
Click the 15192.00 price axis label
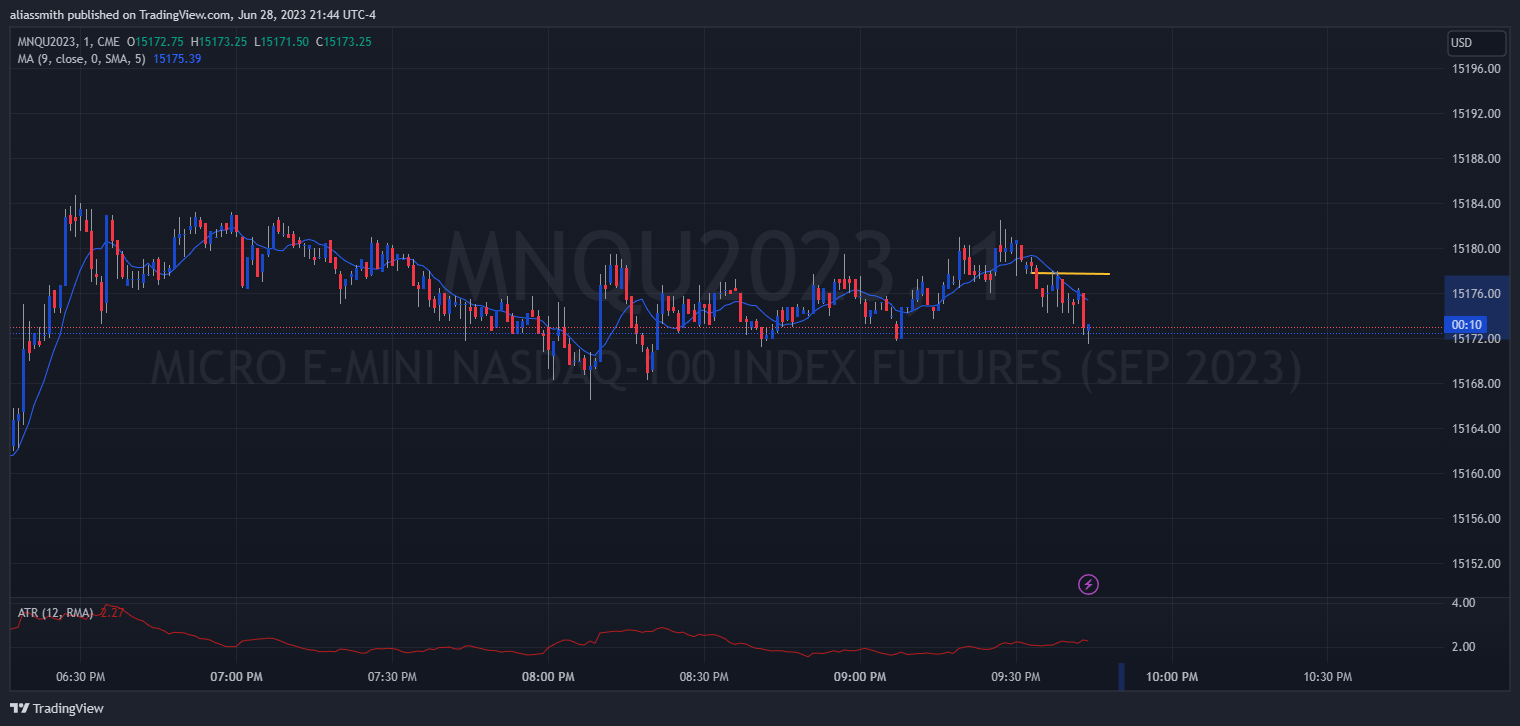click(x=1476, y=114)
